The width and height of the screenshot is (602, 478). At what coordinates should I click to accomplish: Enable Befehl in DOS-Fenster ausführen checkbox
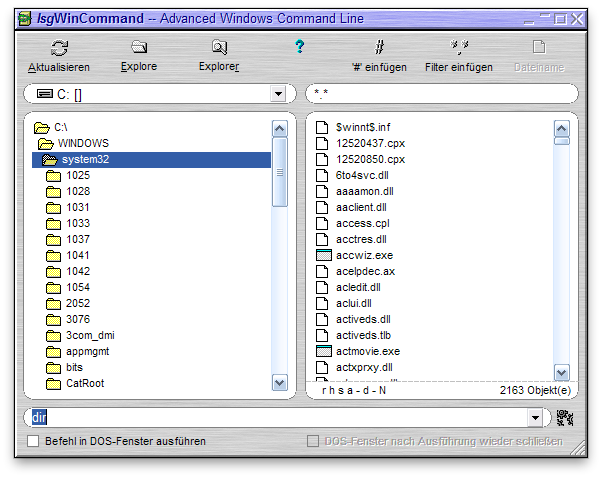tap(33, 441)
